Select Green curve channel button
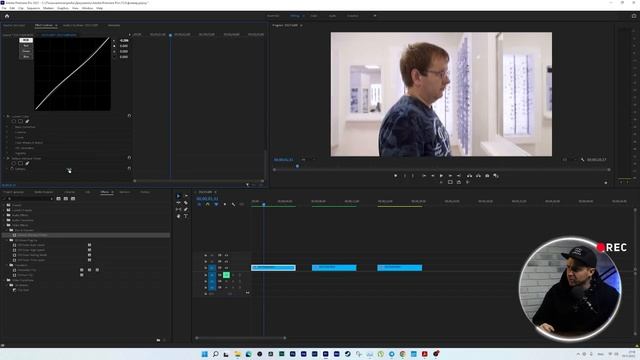 (x=26, y=51)
